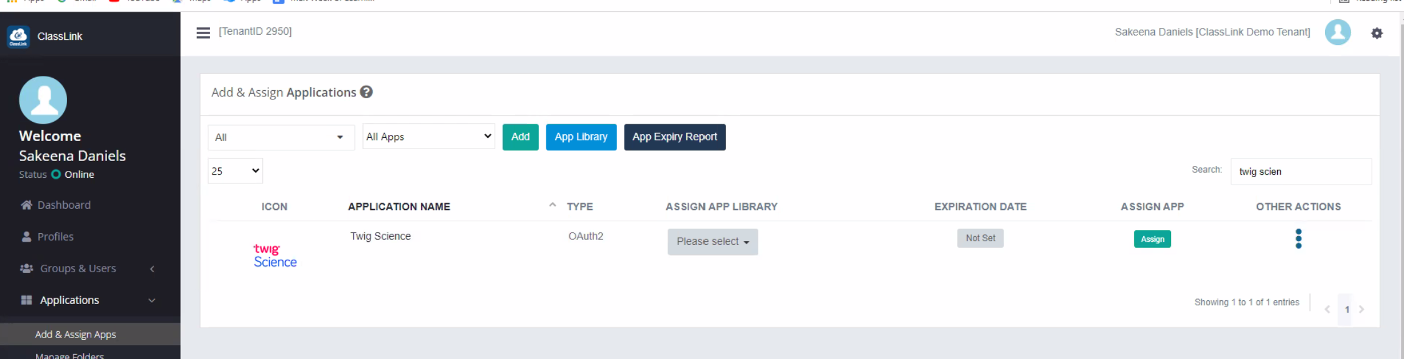Click the Icon column header

click(x=274, y=206)
